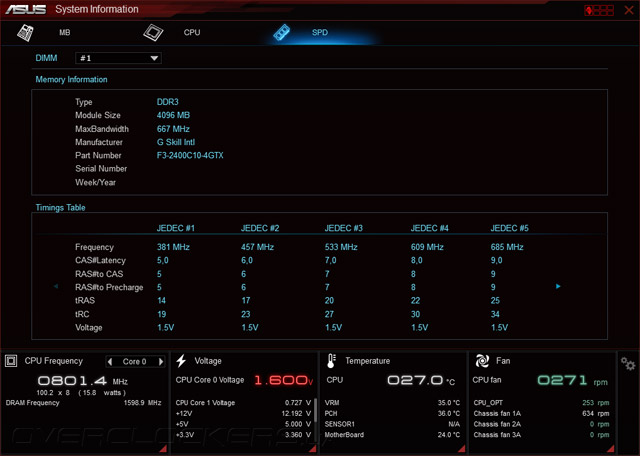Click the CPU fan 0271 rpm reading

(x=572, y=380)
